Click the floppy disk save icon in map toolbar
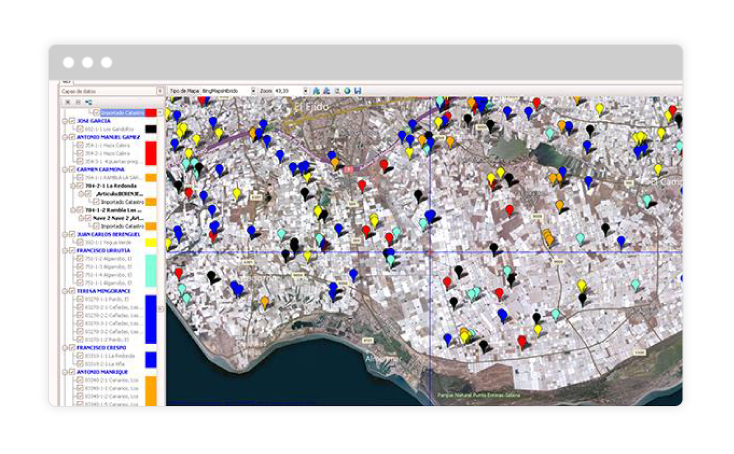Viewport: 734px width, 454px height. pos(358,91)
